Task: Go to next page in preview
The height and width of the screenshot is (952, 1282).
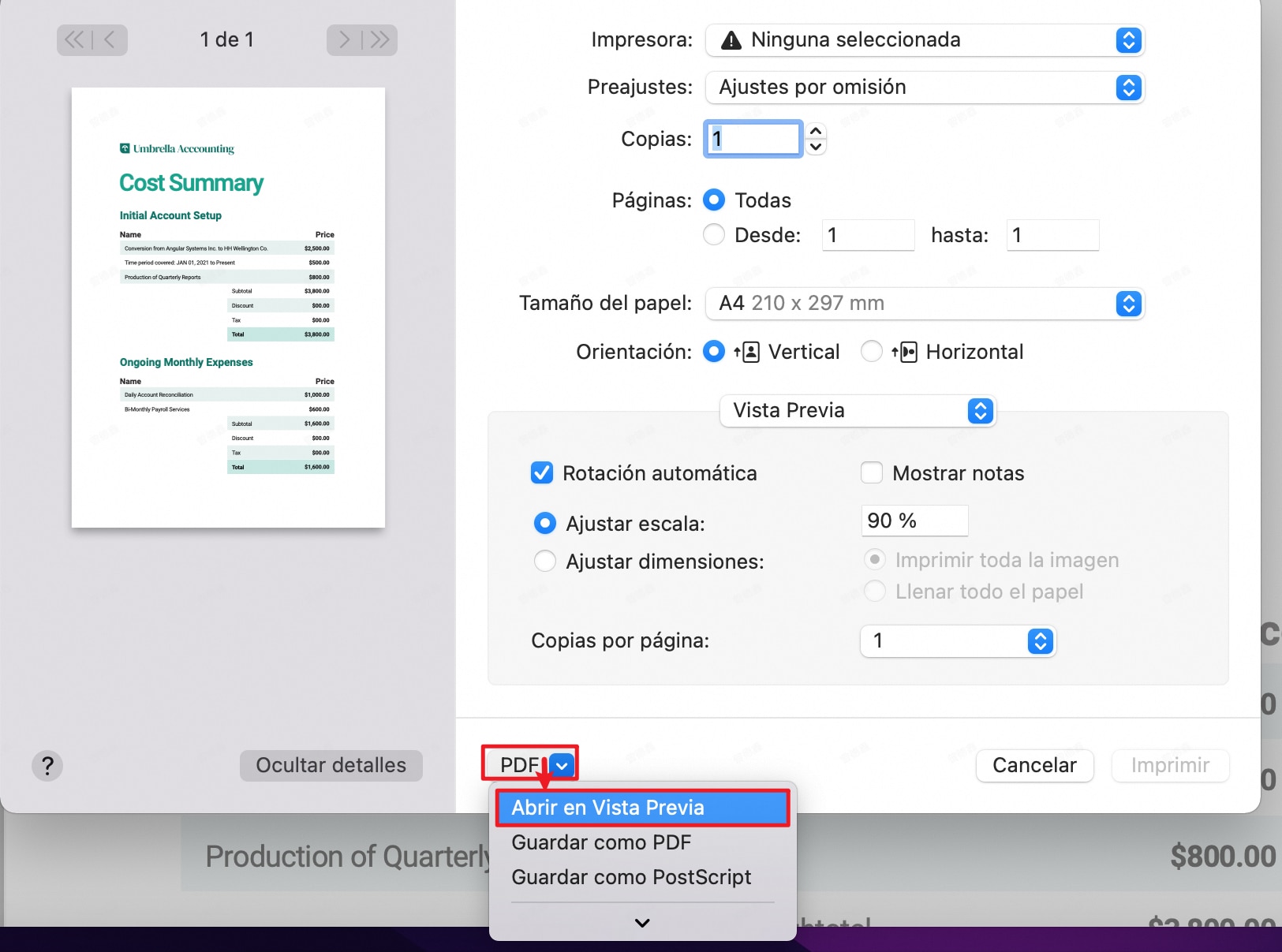Action: 344,40
